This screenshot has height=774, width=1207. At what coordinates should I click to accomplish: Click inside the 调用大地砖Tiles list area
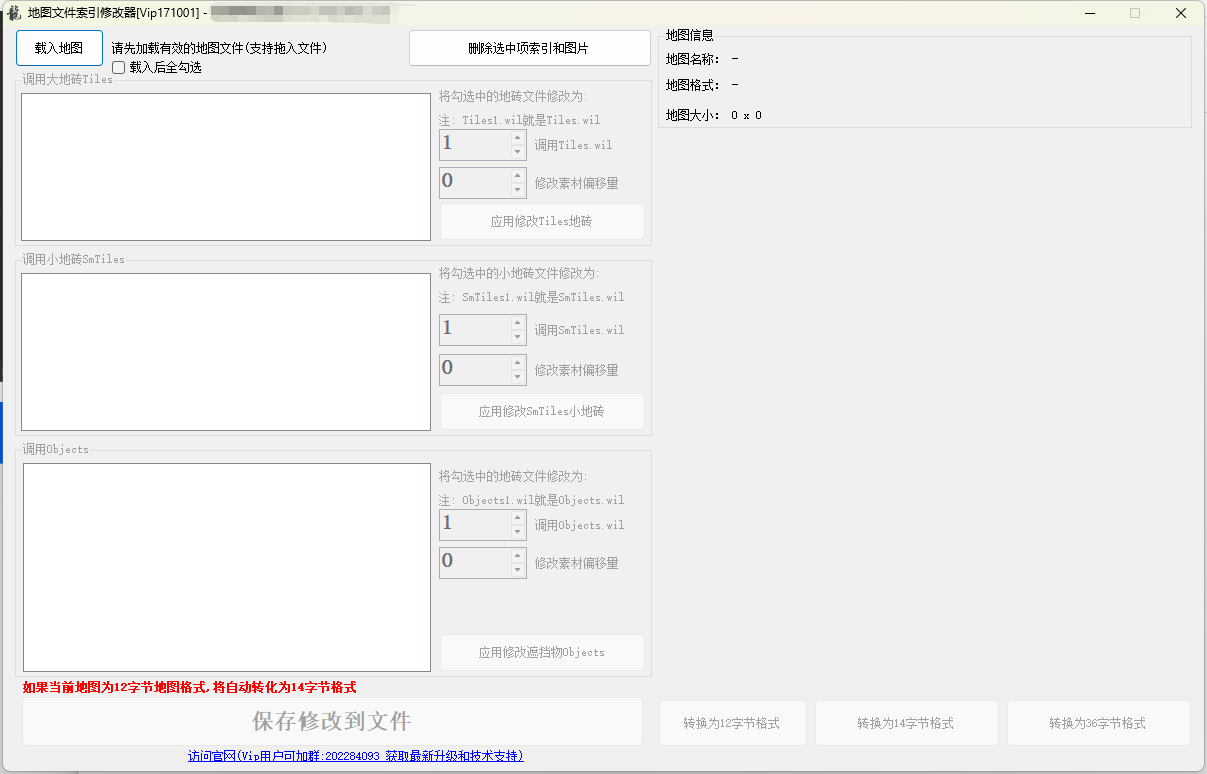point(225,165)
